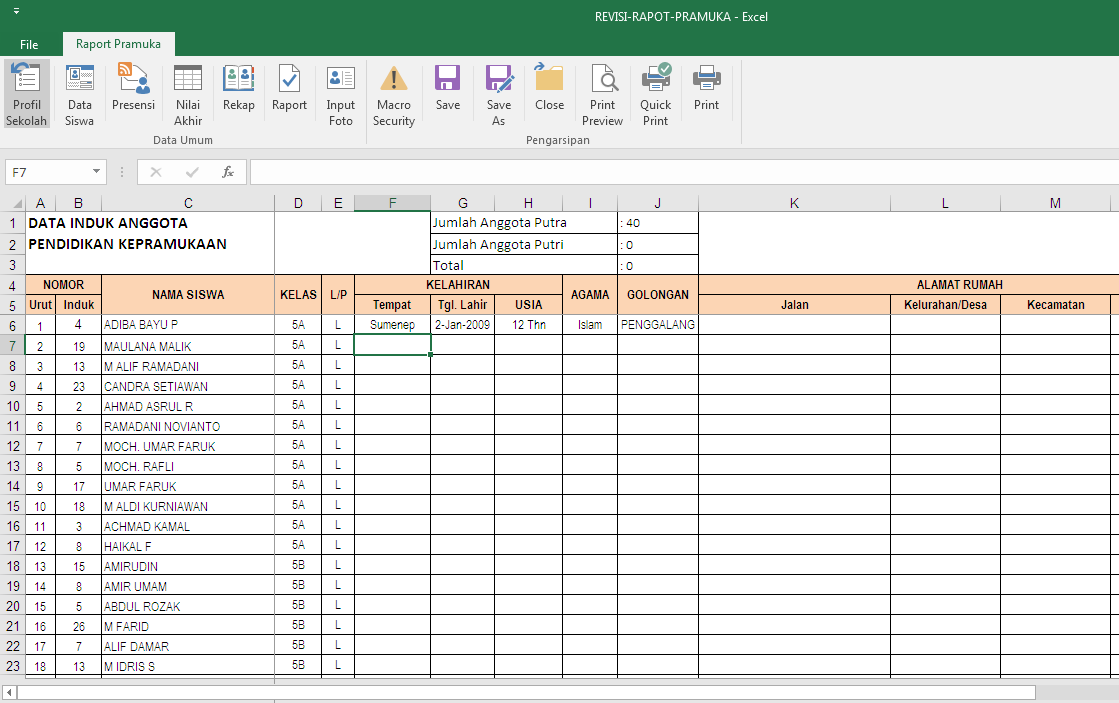This screenshot has height=703, width=1119.
Task: Start a Quick Print
Action: pyautogui.click(x=655, y=92)
